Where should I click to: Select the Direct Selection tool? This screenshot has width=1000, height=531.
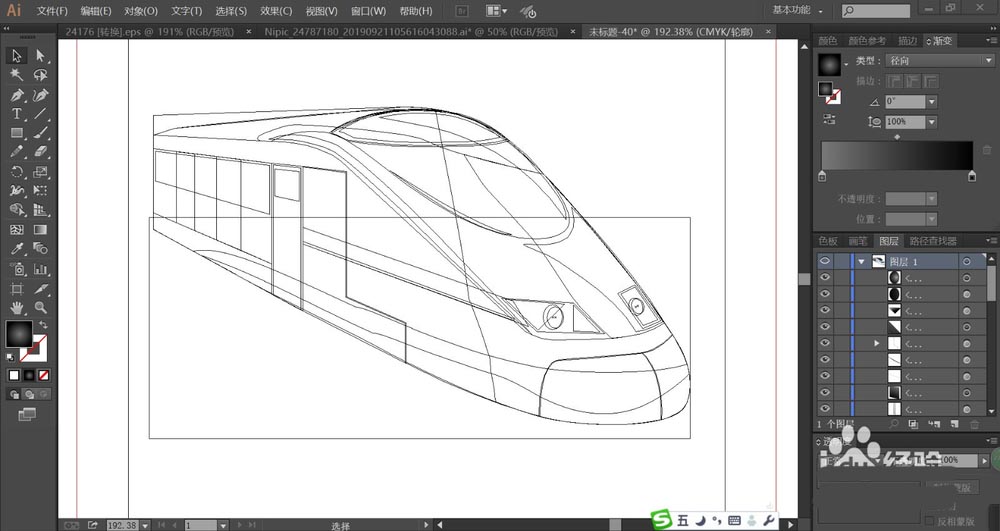(x=41, y=56)
